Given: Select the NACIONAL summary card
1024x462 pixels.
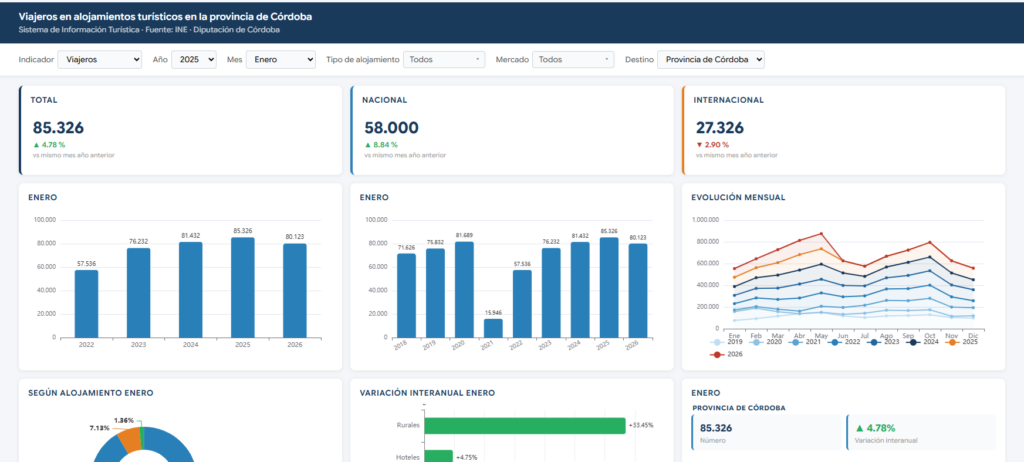Looking at the screenshot, I should pos(512,130).
